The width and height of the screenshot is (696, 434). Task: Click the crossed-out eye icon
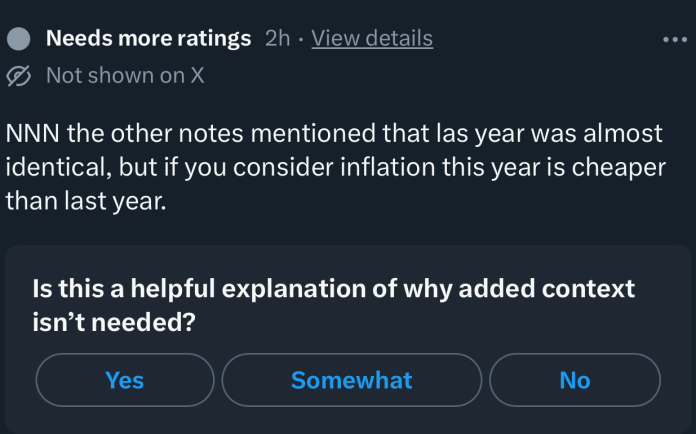coord(19,76)
